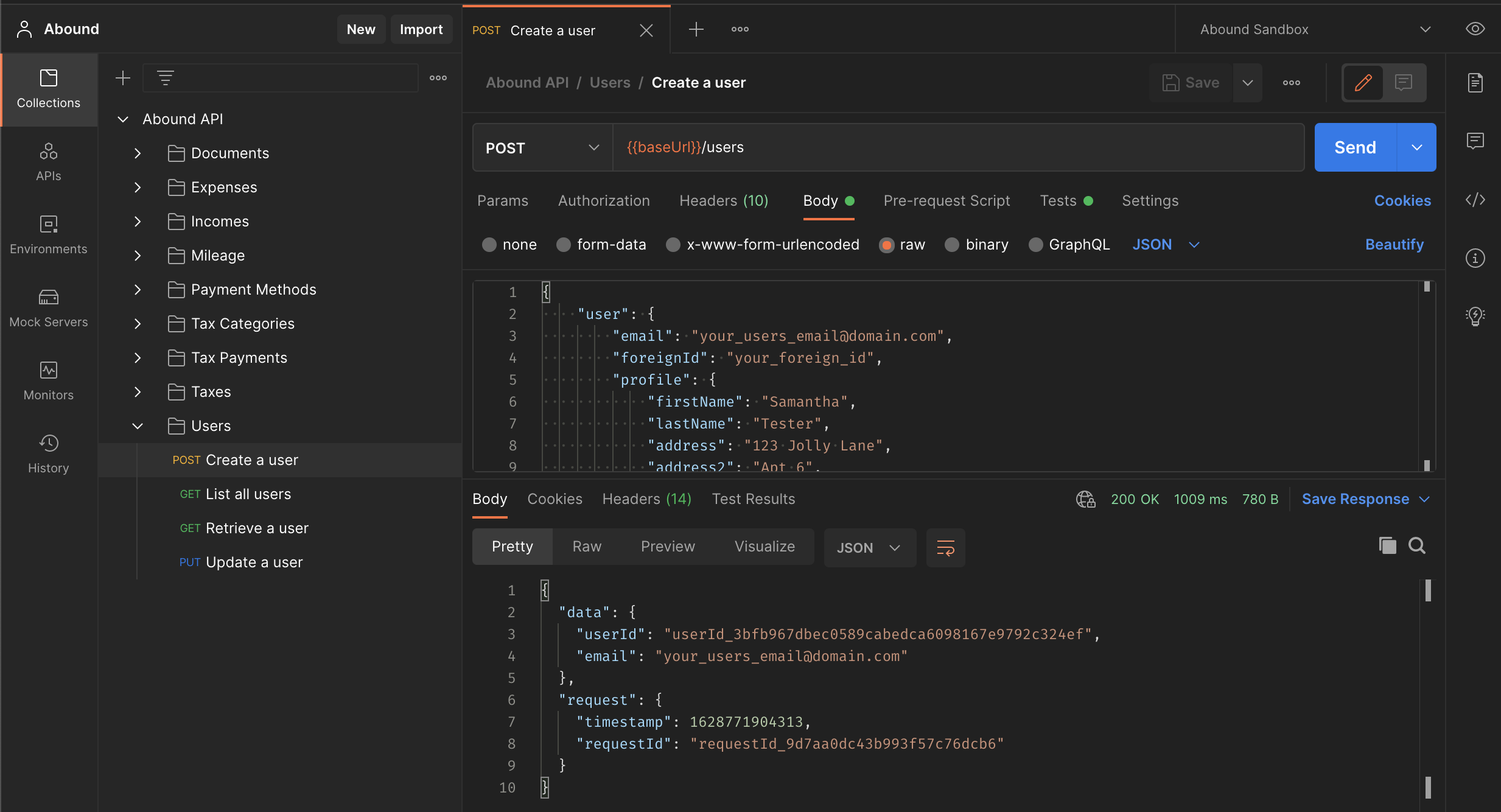
Task: Close the Create a user tab
Action: (x=646, y=30)
